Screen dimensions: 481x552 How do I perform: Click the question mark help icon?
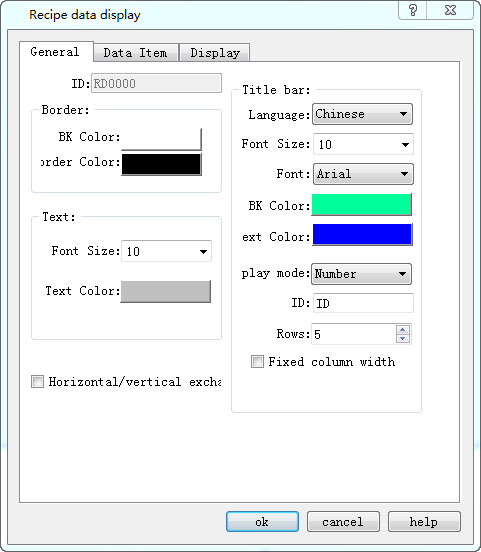(413, 10)
